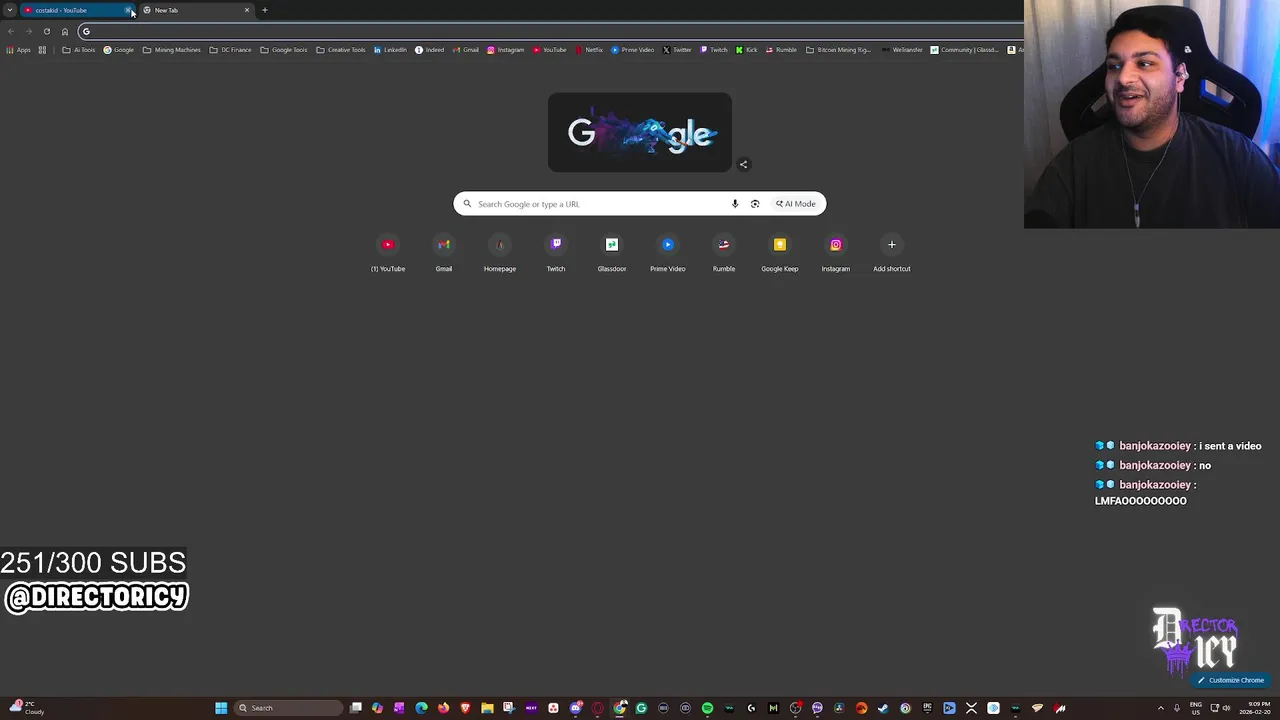Open the Windows Start menu
Viewport: 1280px width, 720px height.
click(221, 708)
